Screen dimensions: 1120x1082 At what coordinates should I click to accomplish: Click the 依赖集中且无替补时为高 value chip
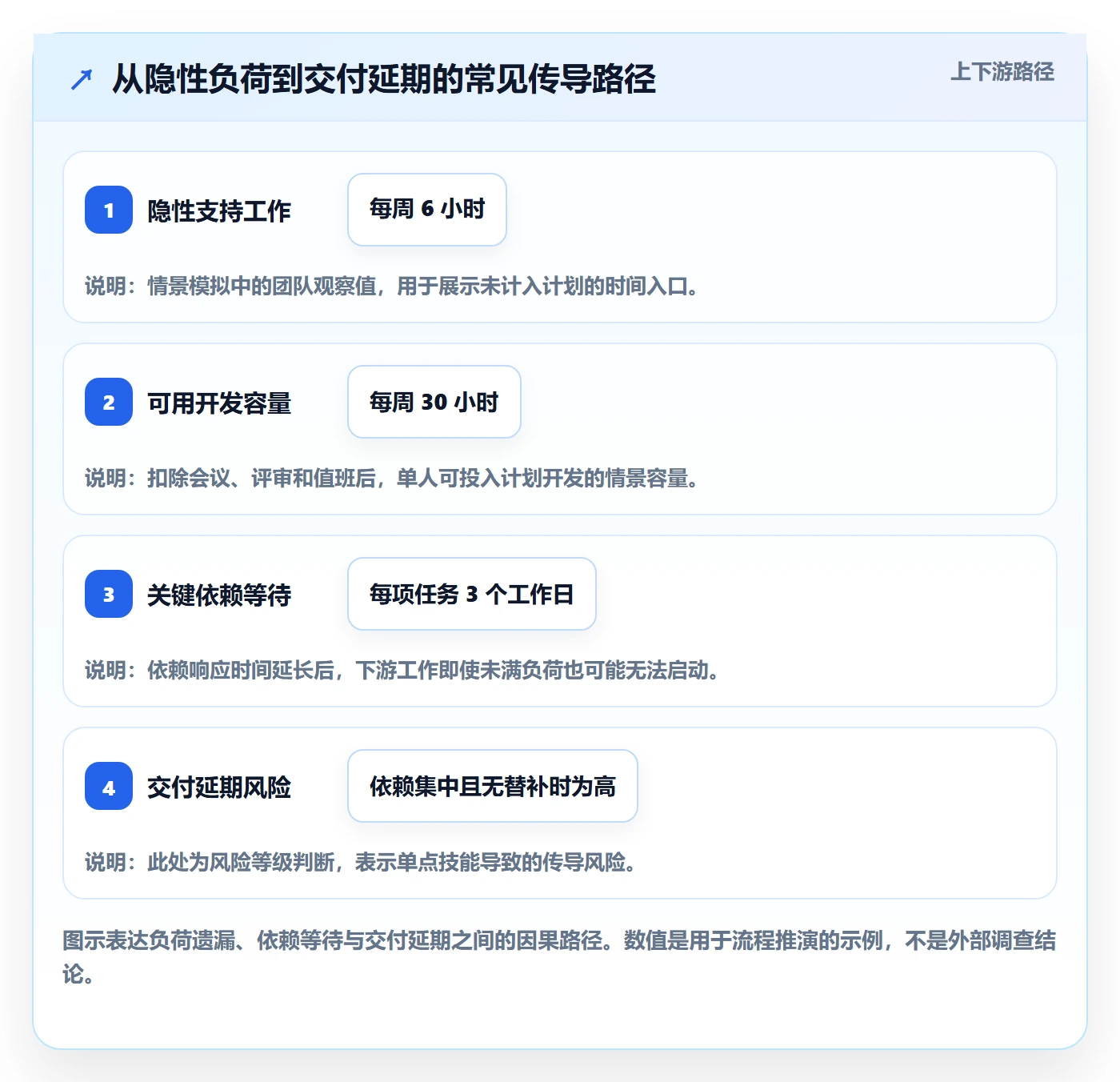tap(493, 786)
